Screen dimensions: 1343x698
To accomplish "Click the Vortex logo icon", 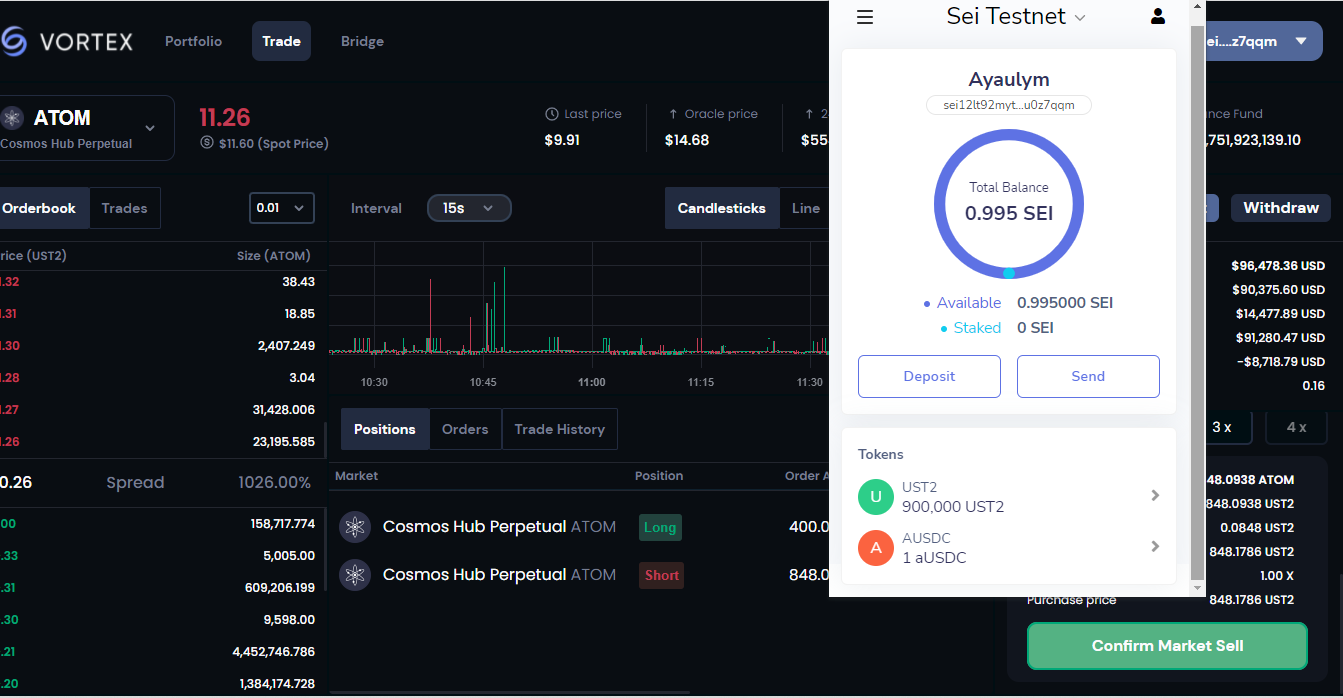I will (13, 41).
